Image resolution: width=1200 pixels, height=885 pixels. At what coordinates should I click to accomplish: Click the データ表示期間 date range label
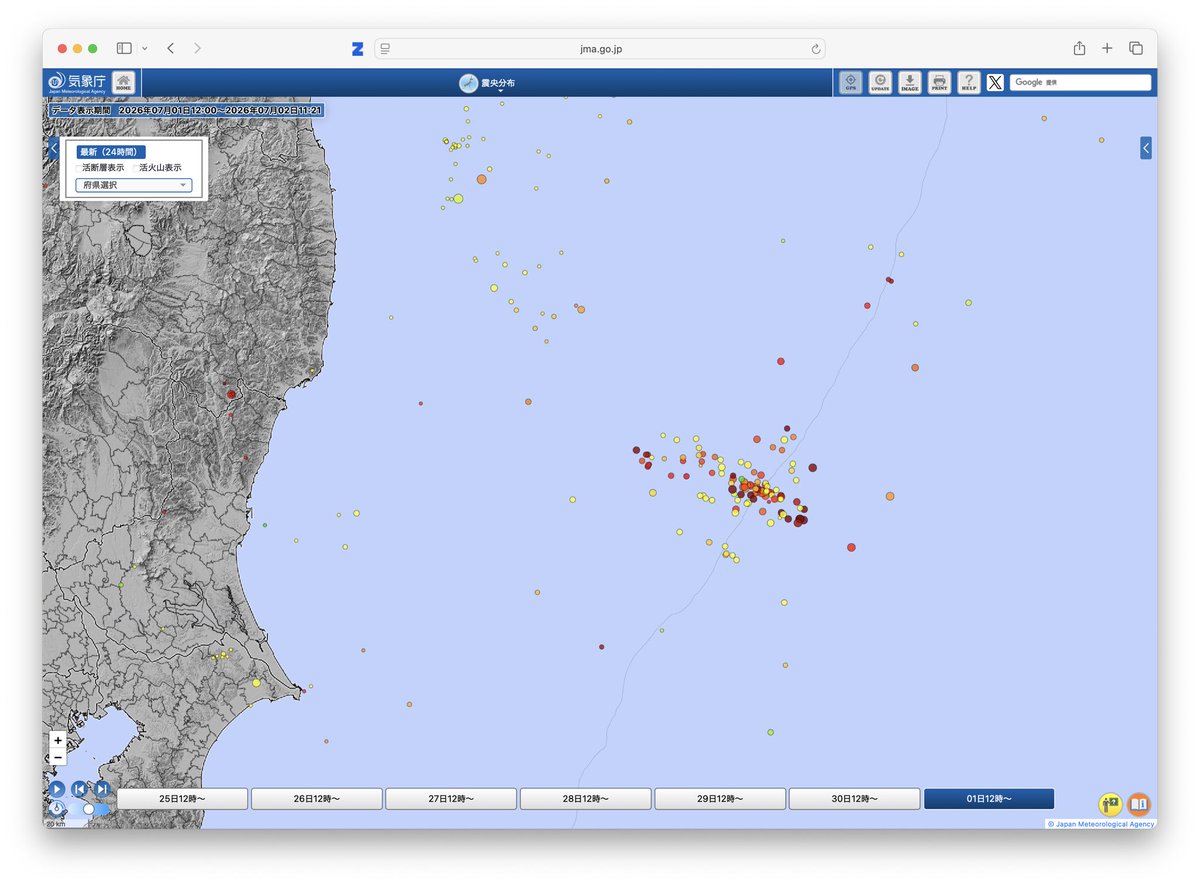(186, 110)
